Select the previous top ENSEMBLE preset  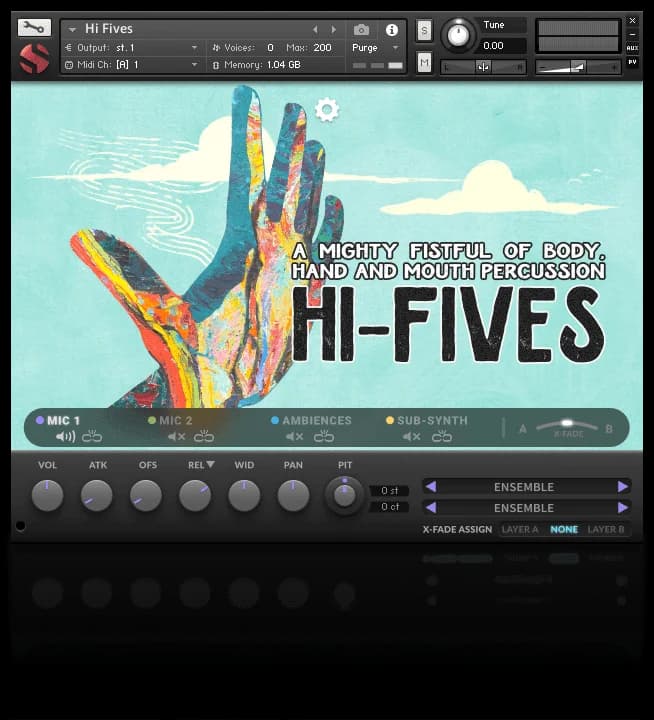431,486
